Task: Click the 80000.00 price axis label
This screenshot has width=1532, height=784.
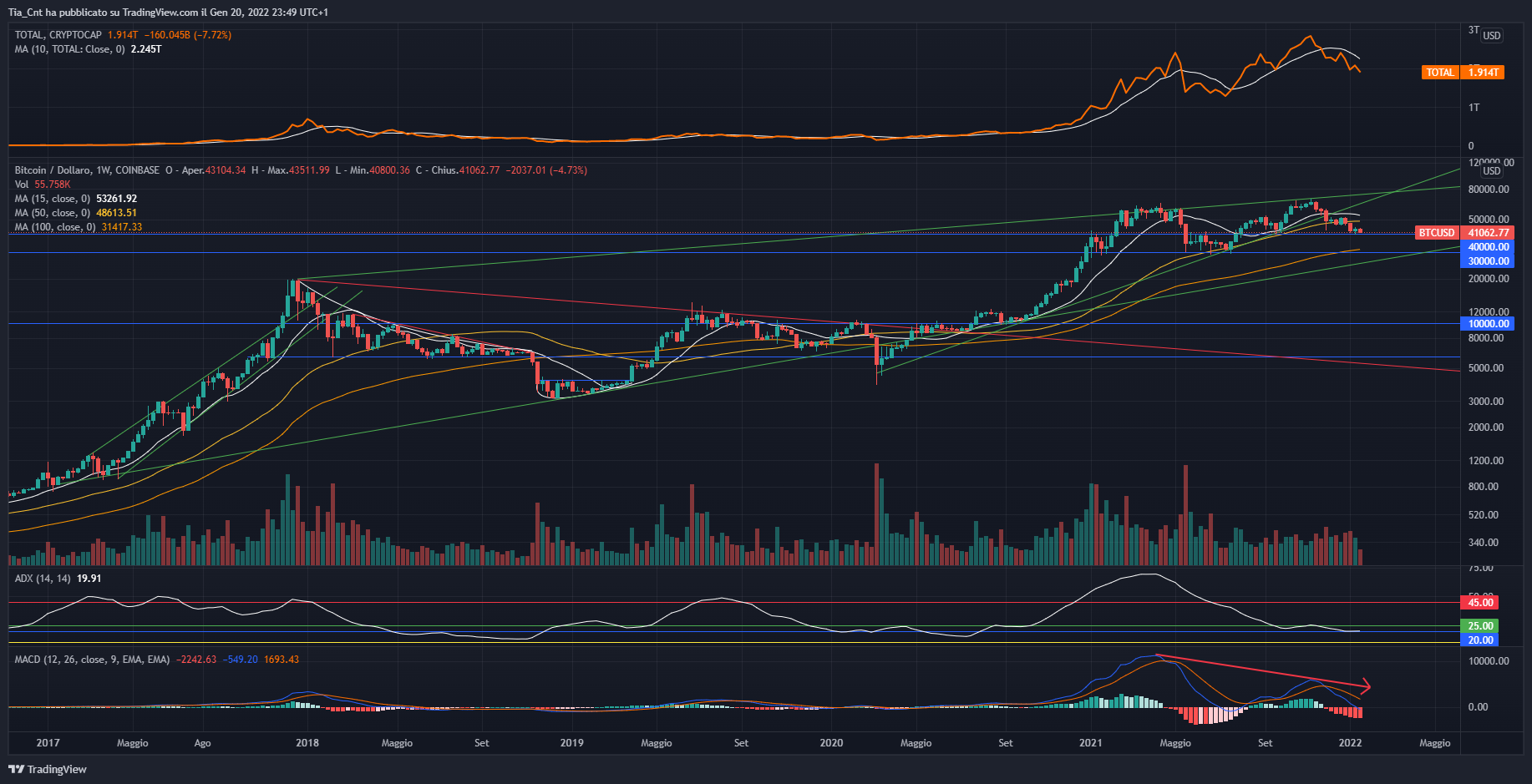Action: tap(1488, 190)
